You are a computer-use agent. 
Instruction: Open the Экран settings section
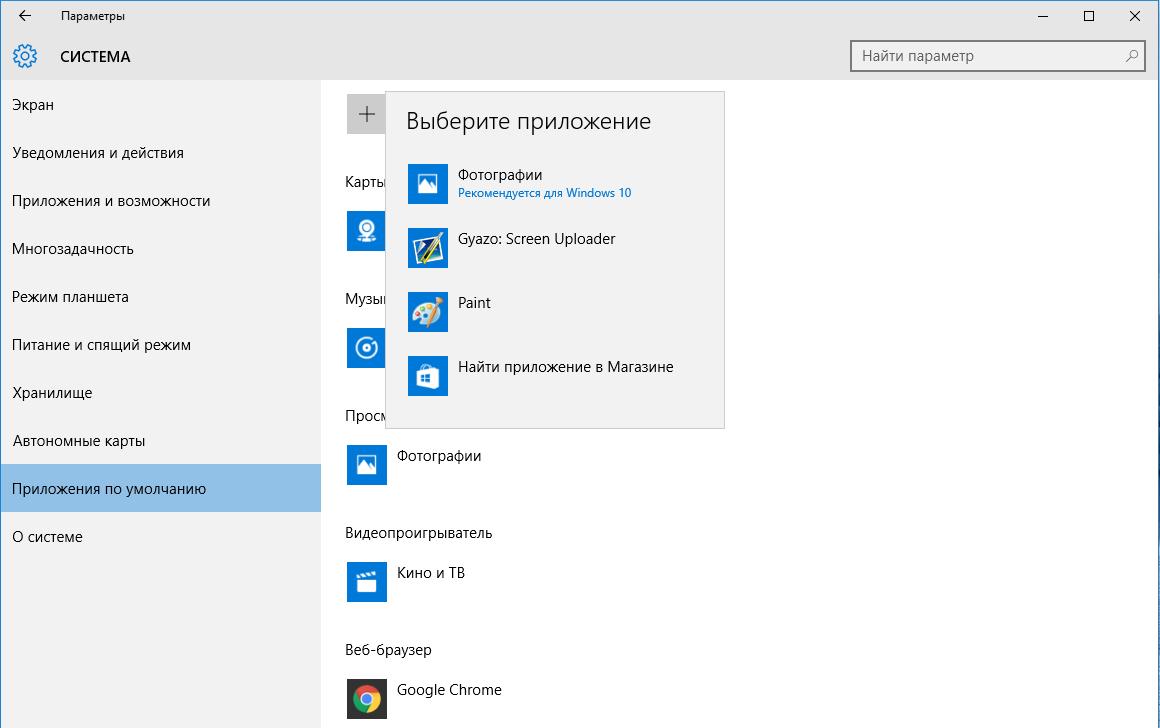pos(33,105)
